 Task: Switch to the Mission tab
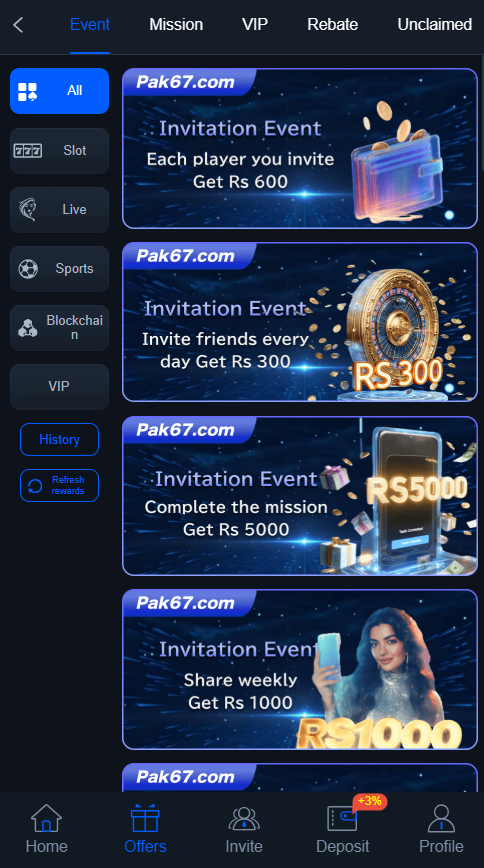coord(176,25)
